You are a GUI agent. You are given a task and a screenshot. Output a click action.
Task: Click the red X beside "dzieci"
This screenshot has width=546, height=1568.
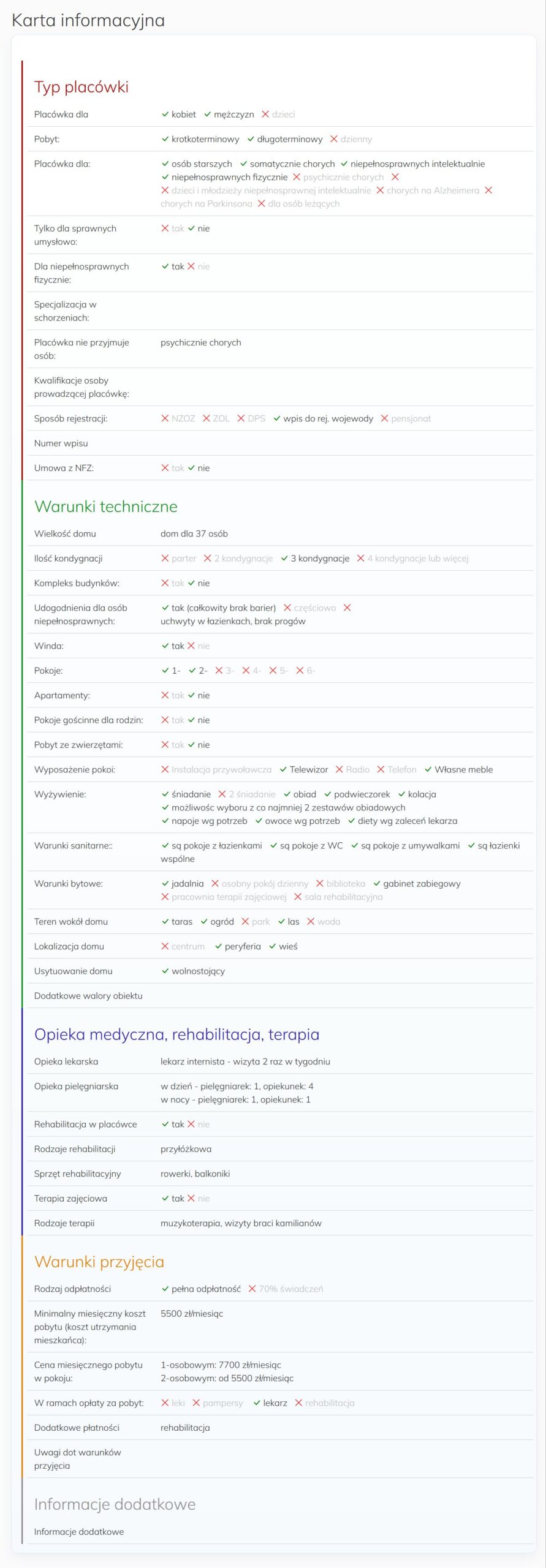coord(265,115)
